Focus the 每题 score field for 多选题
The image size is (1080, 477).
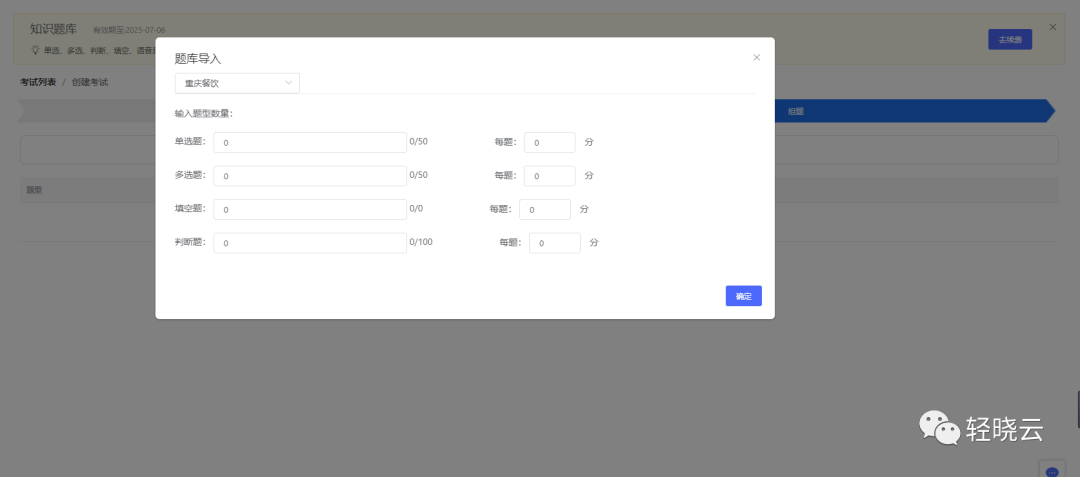point(549,176)
